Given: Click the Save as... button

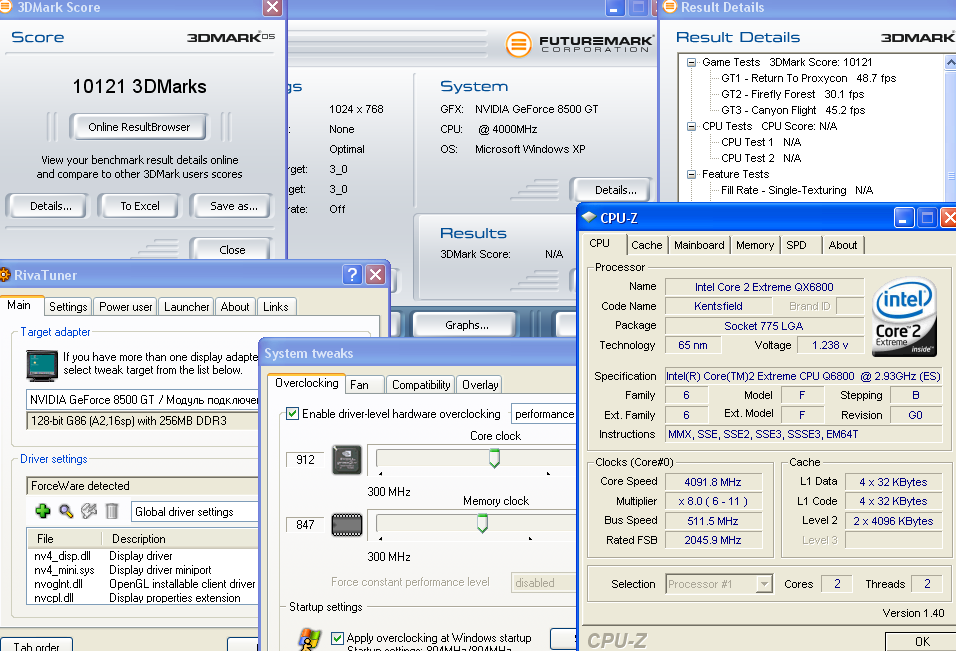Looking at the screenshot, I should [x=234, y=206].
